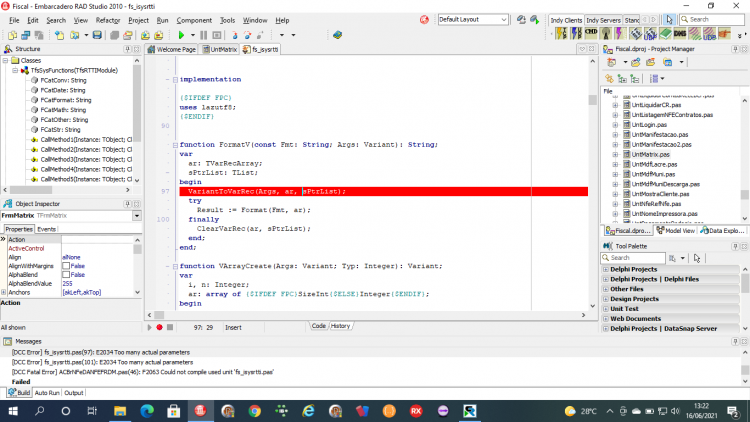This screenshot has width=750, height=422.
Task: Collapse the implementation section fold marker
Action: (175, 79)
